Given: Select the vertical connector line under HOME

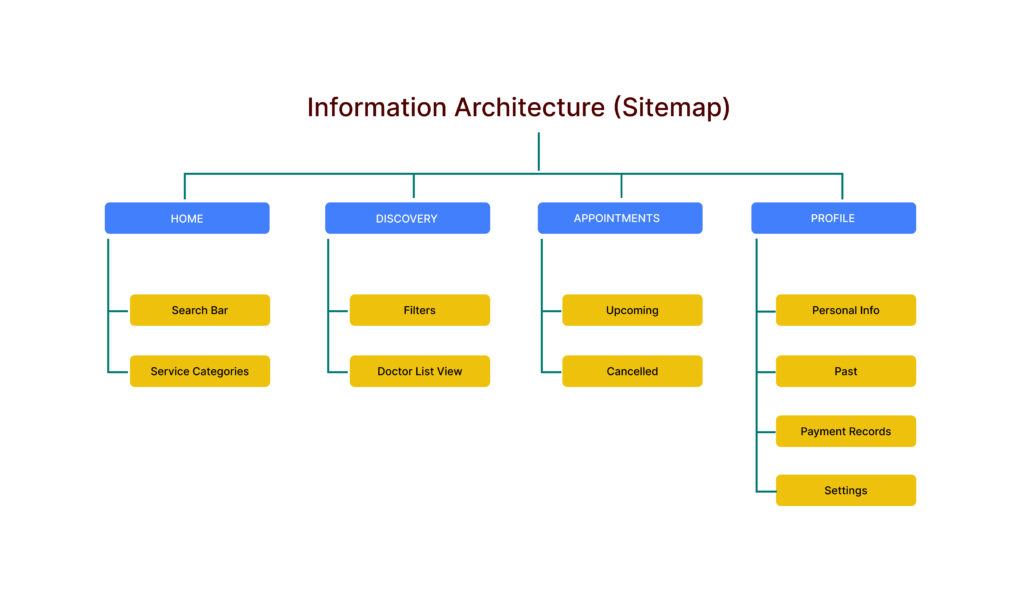Looking at the screenshot, I should pyautogui.click(x=108, y=270).
